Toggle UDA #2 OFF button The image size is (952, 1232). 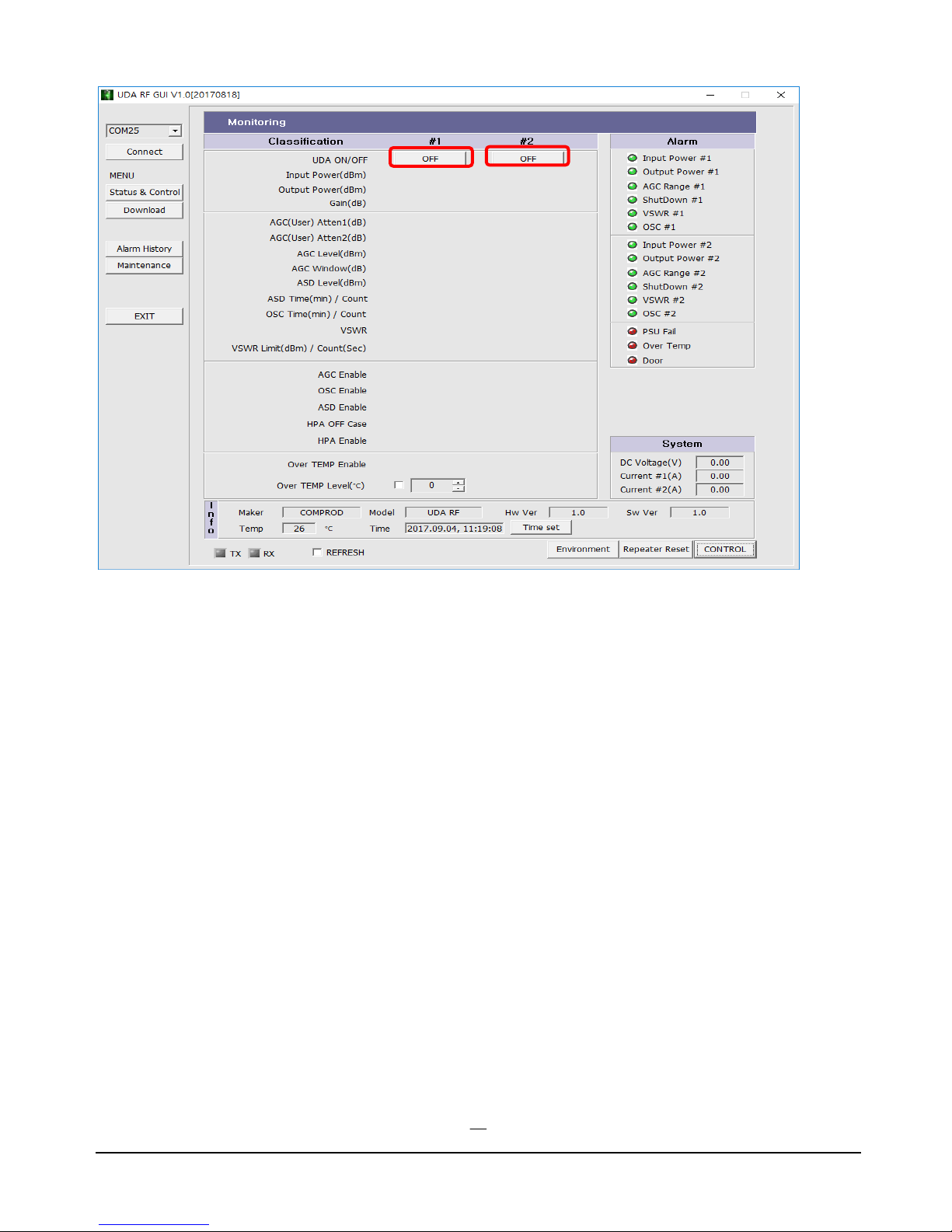[528, 159]
